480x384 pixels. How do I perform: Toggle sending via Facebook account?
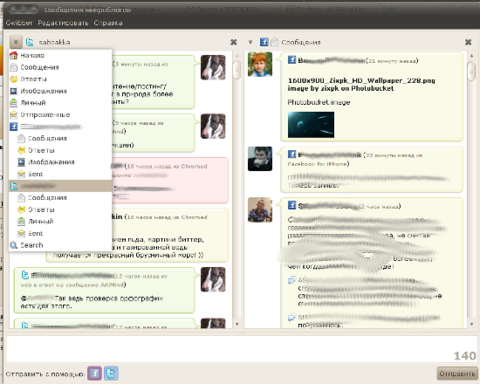click(x=95, y=373)
